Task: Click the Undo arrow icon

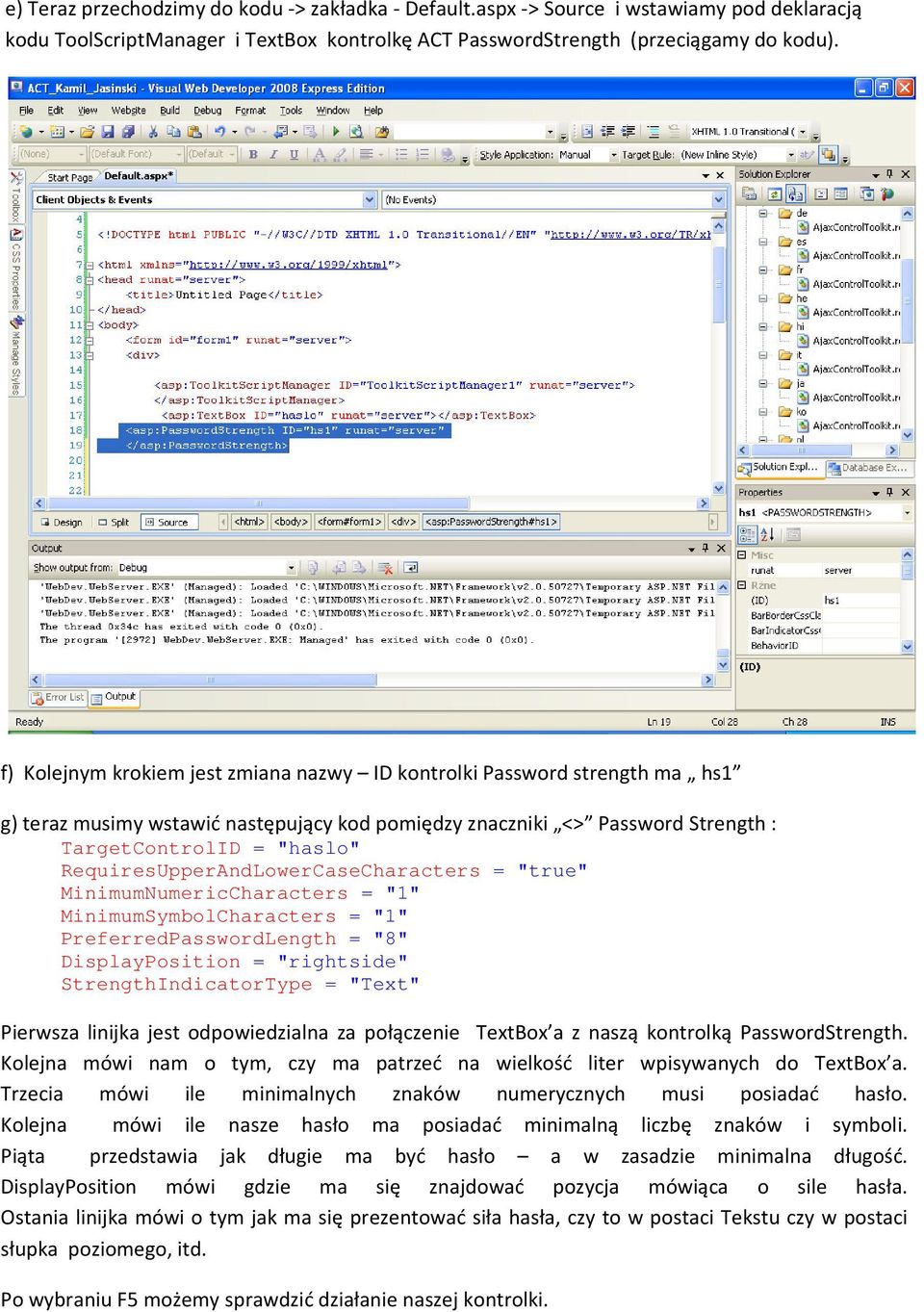Action: (x=220, y=132)
